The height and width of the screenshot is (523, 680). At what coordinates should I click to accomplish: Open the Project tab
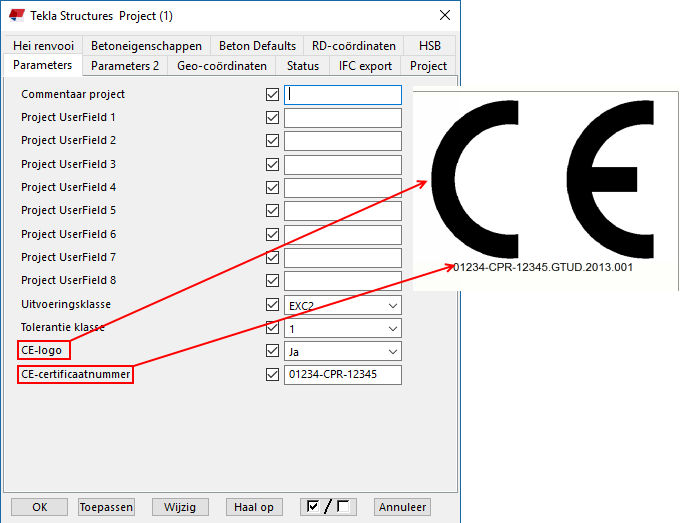428,66
